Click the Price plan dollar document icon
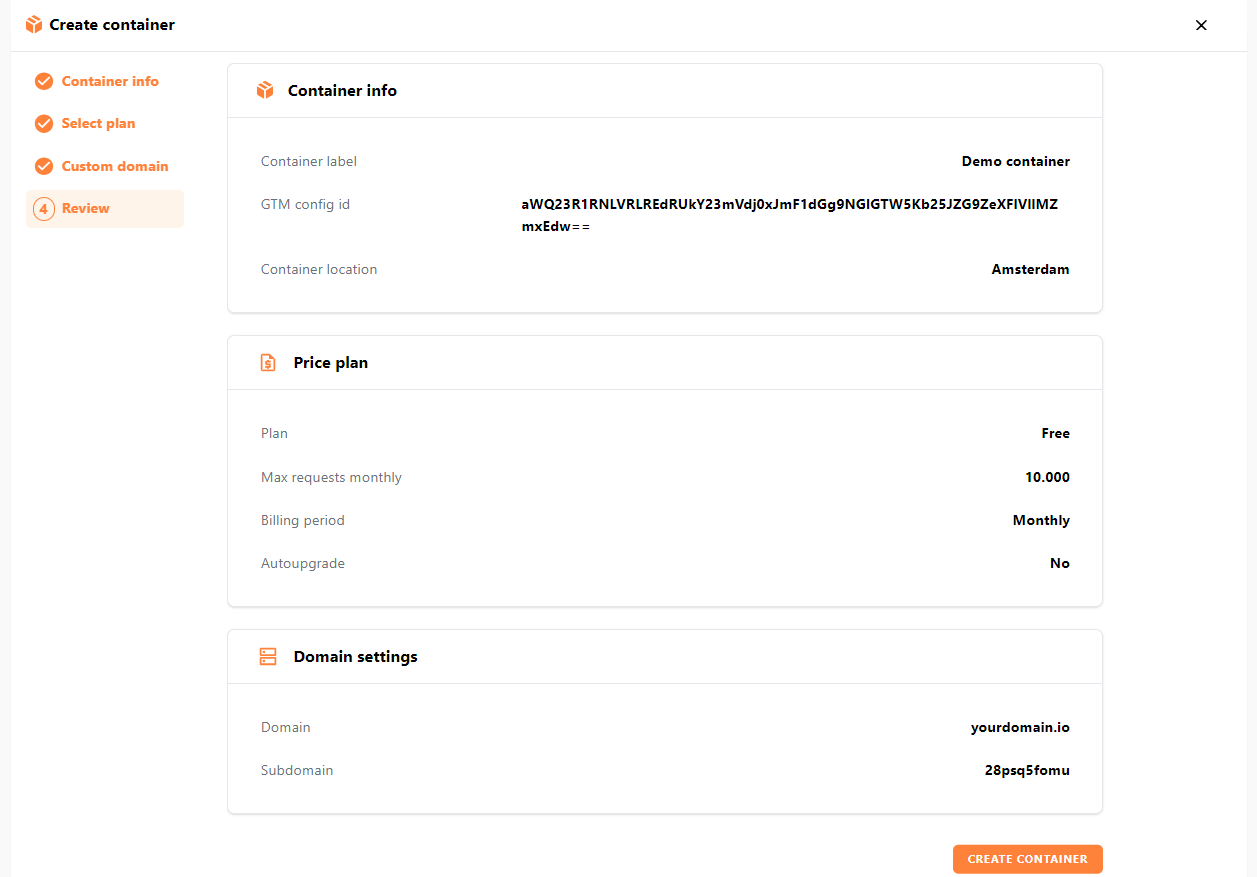This screenshot has height=877, width=1257. coord(267,363)
